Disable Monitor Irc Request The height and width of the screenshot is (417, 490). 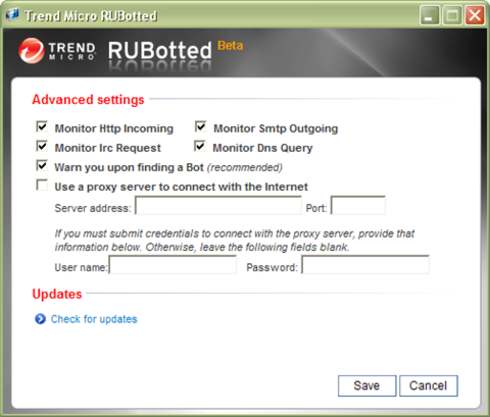tap(42, 146)
